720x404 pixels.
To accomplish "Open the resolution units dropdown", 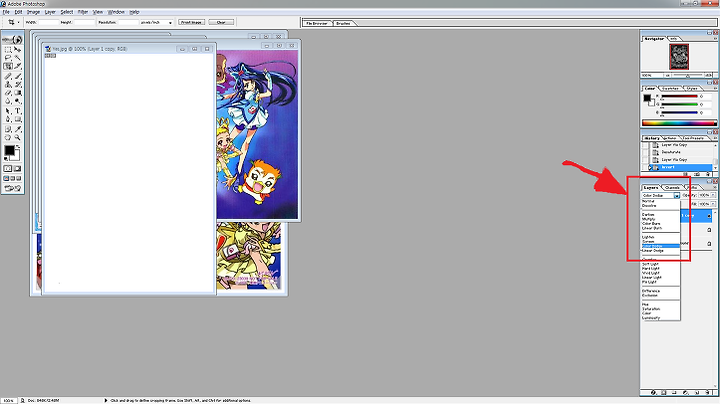I will click(x=170, y=22).
